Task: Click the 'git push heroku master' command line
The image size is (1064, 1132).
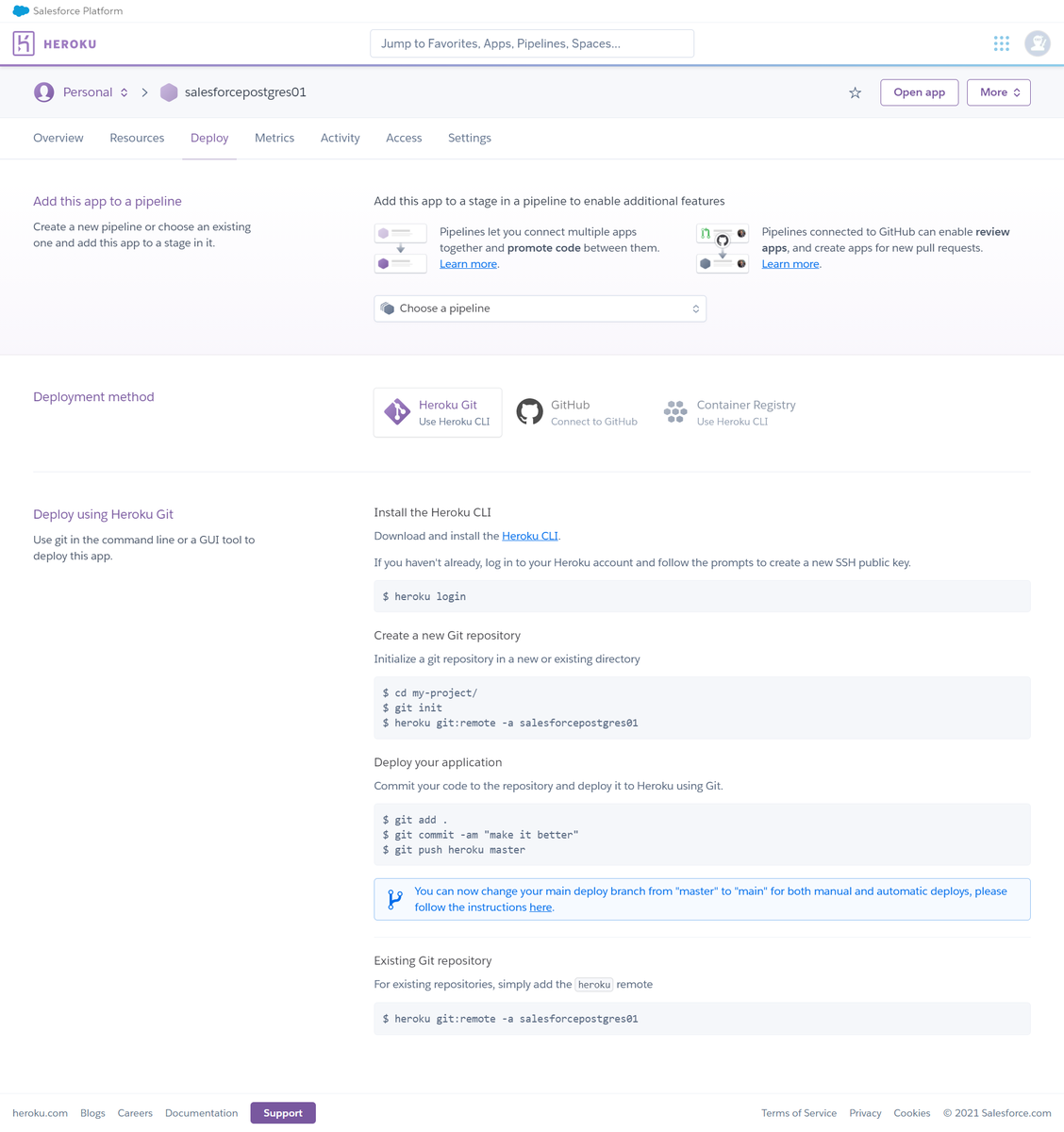Action: coord(454,850)
